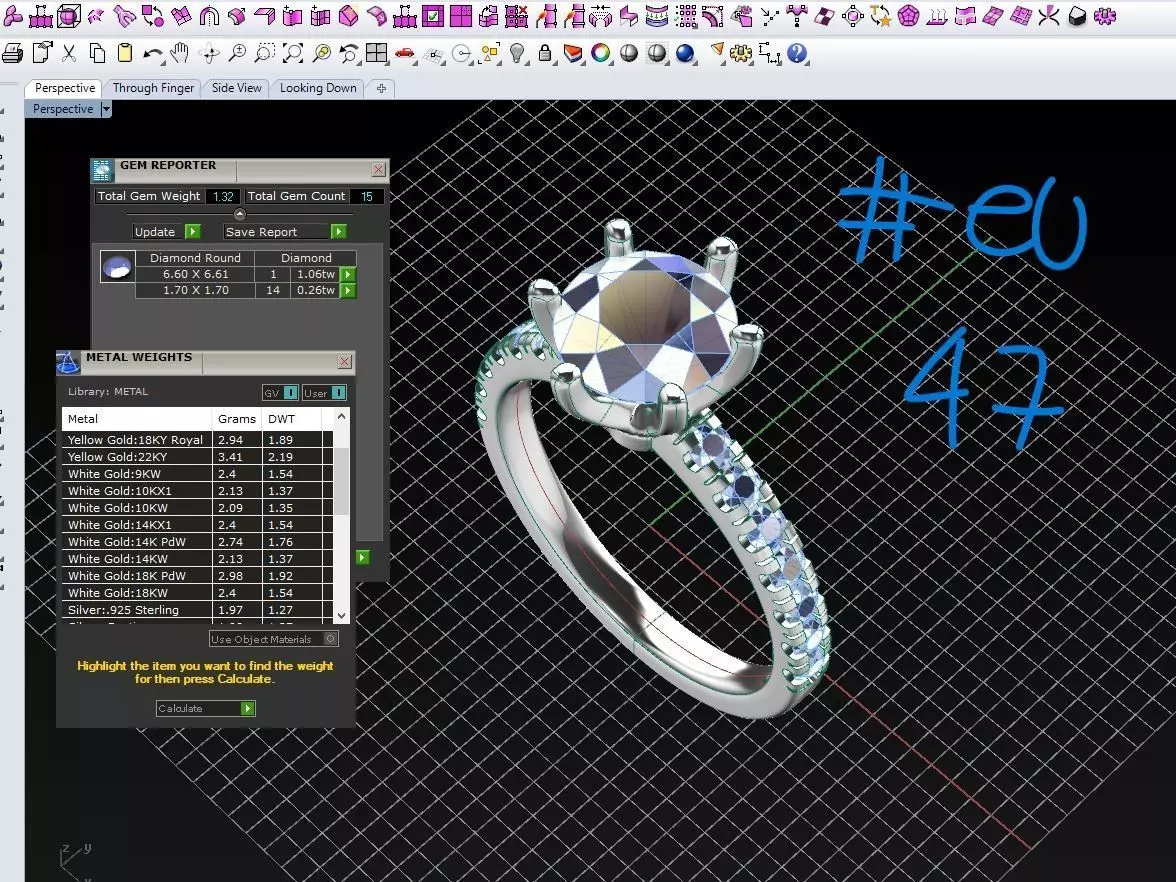The height and width of the screenshot is (882, 1176).
Task: Switch to Looking Down tab
Action: 318,88
